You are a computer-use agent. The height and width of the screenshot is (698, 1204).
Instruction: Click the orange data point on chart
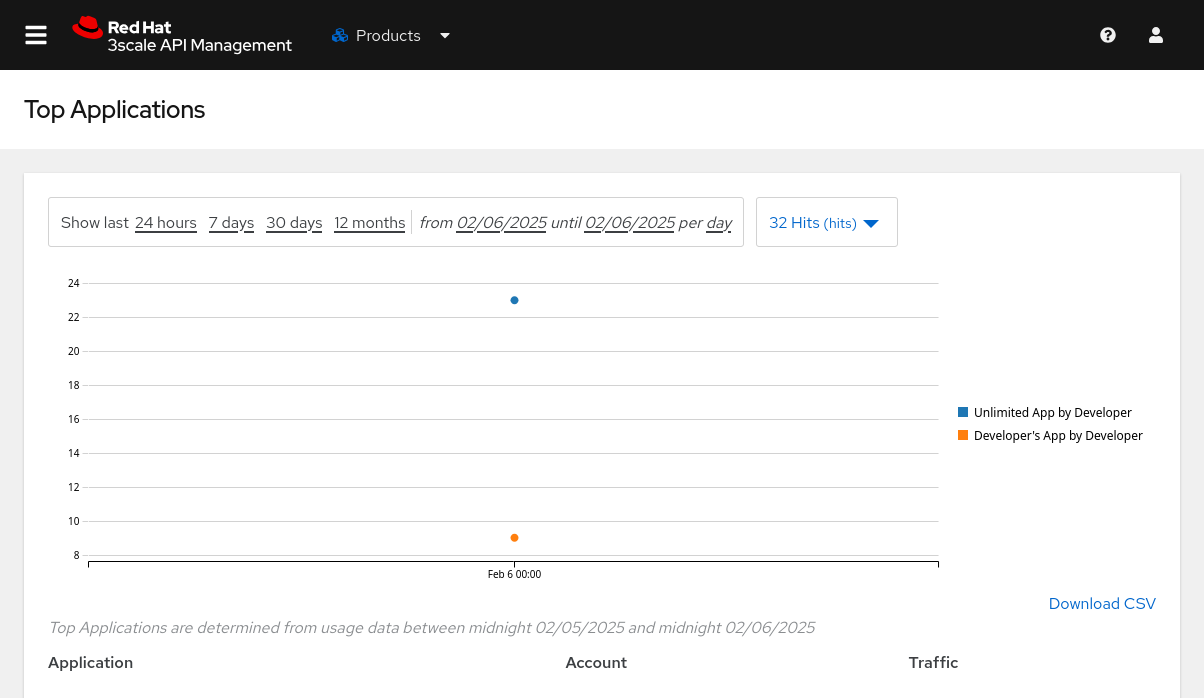tap(515, 538)
